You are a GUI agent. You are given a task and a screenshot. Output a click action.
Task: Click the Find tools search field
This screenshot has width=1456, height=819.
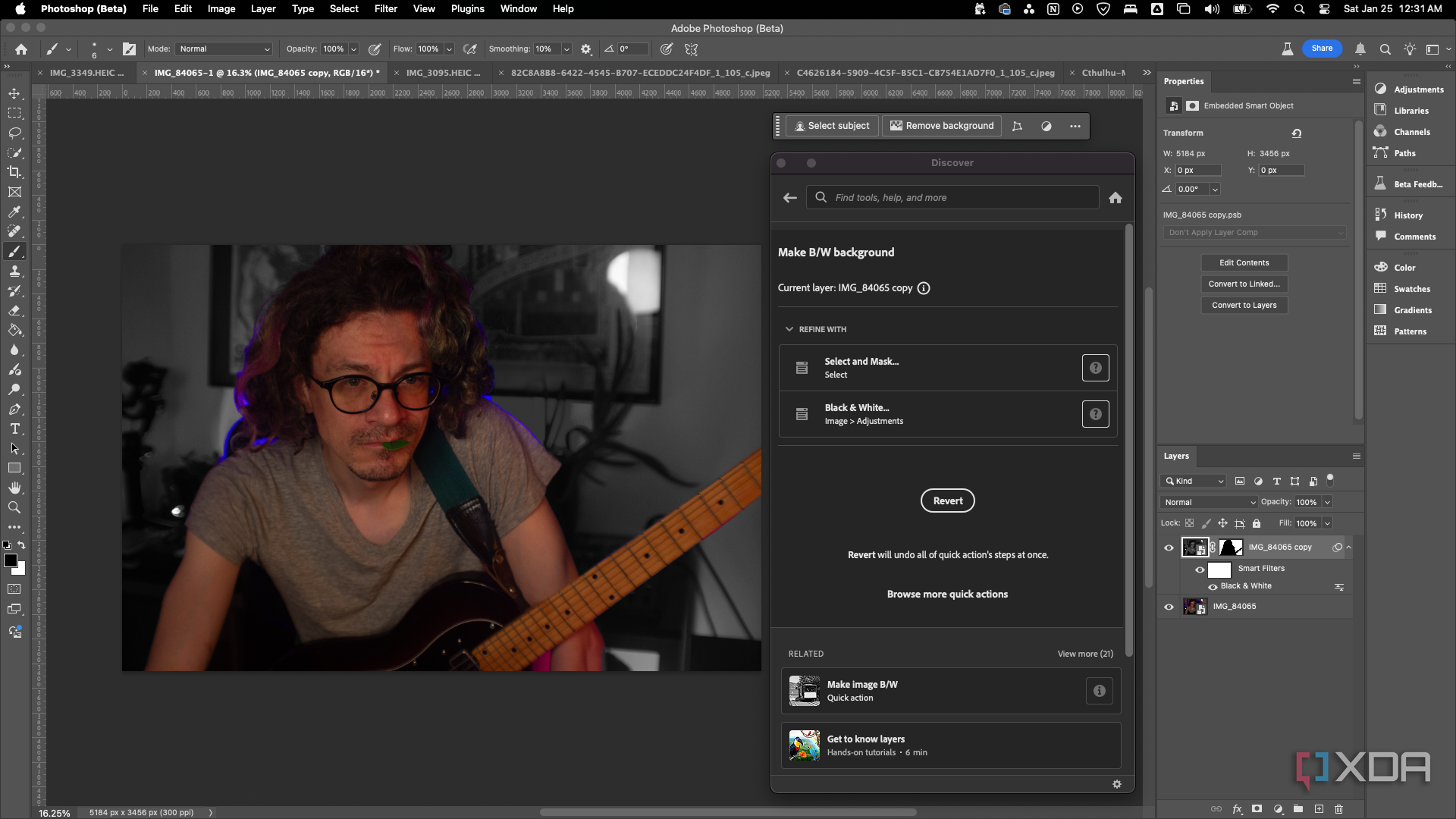tap(952, 198)
